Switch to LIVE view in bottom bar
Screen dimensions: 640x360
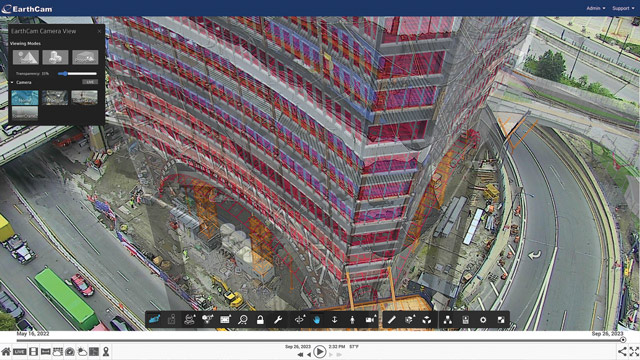click(x=20, y=351)
